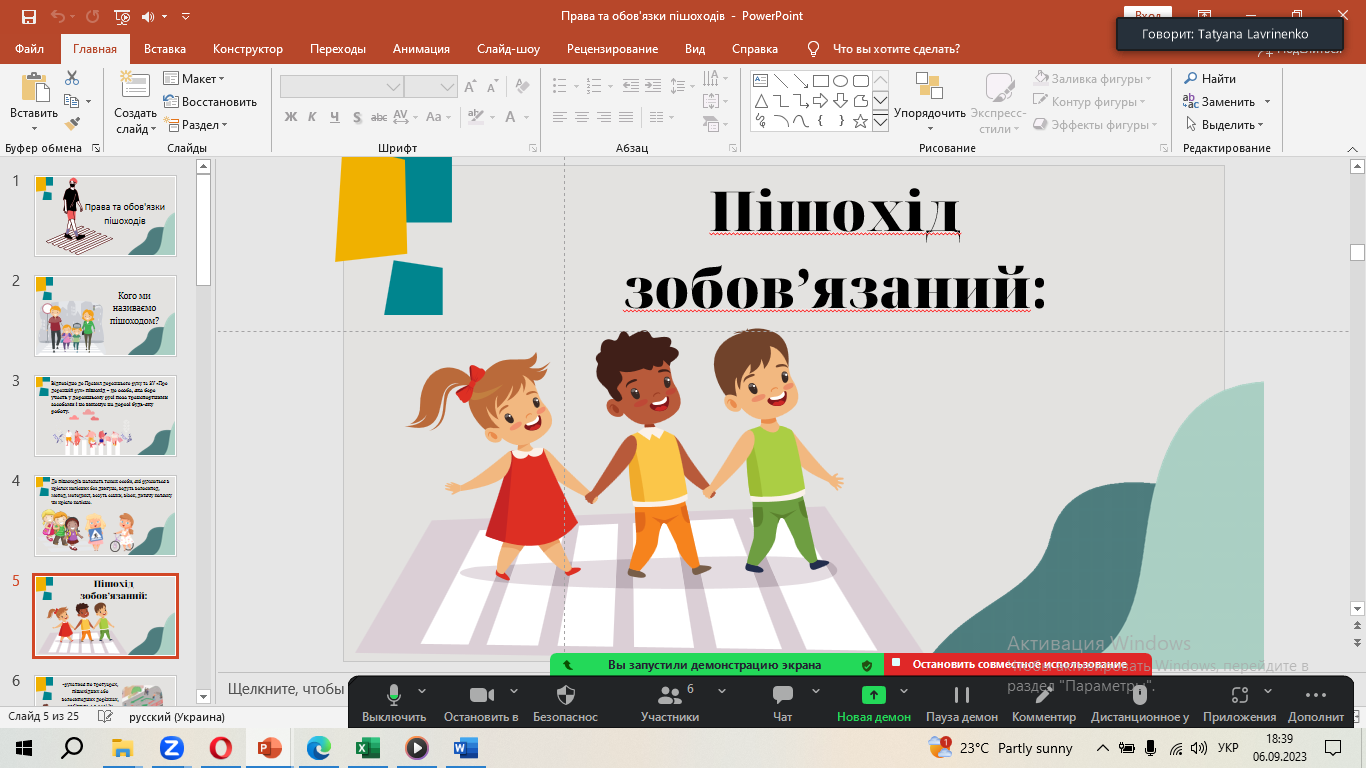This screenshot has width=1366, height=768.
Task: Click the slide panel vertical scrollbar
Action: pyautogui.click(x=204, y=430)
